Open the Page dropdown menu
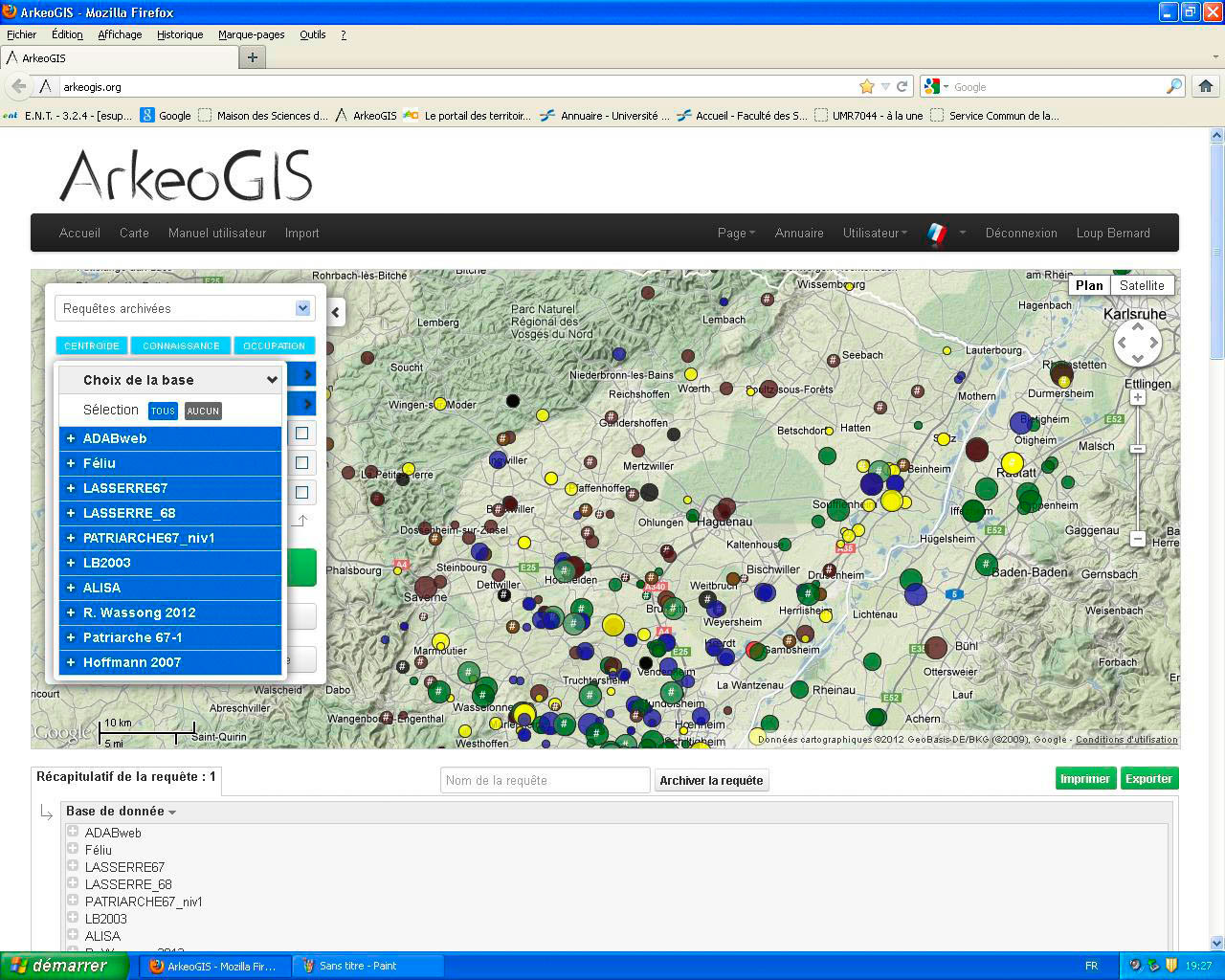Image resolution: width=1225 pixels, height=980 pixels. coord(736,233)
